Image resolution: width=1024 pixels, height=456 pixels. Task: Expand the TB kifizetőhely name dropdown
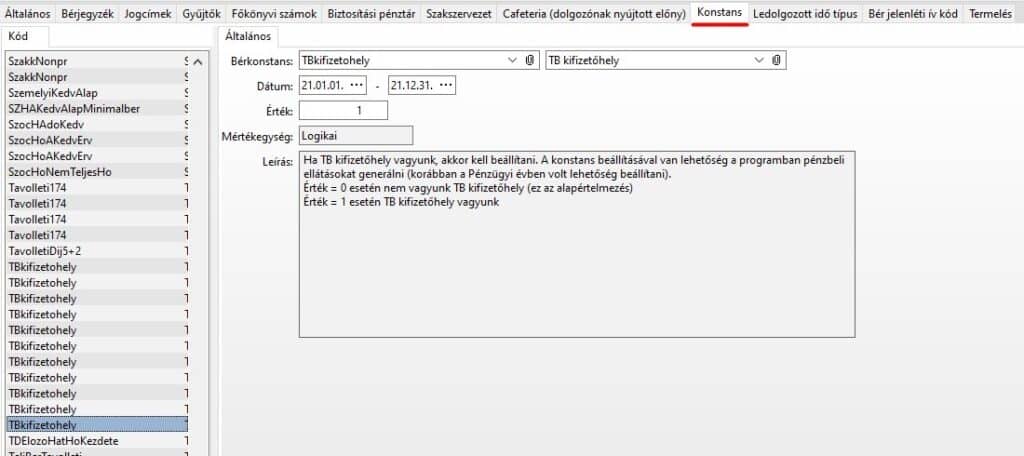(x=759, y=61)
